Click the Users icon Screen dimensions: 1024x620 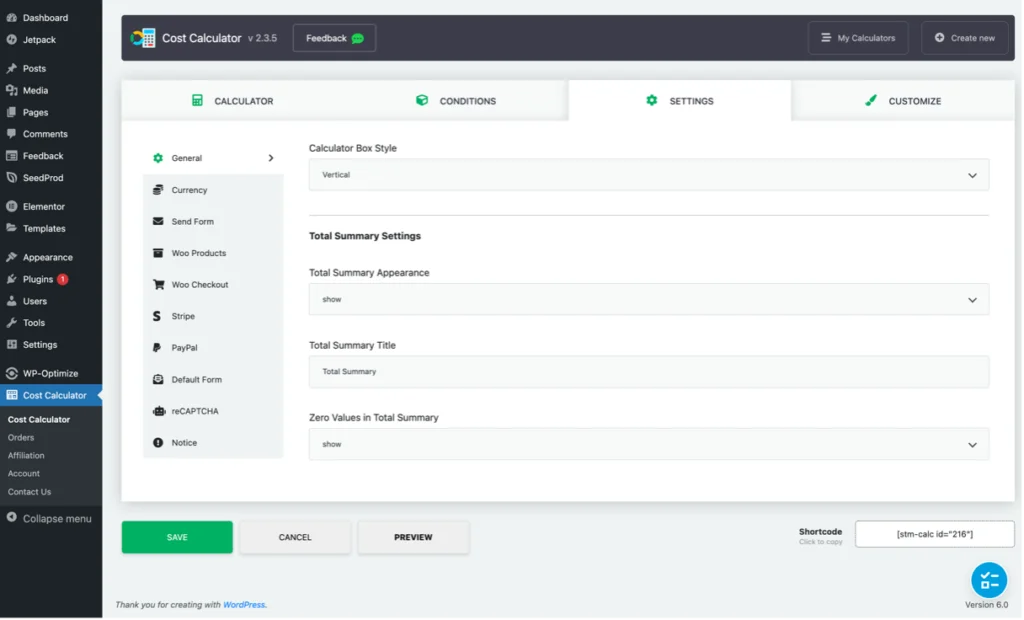coord(12,301)
